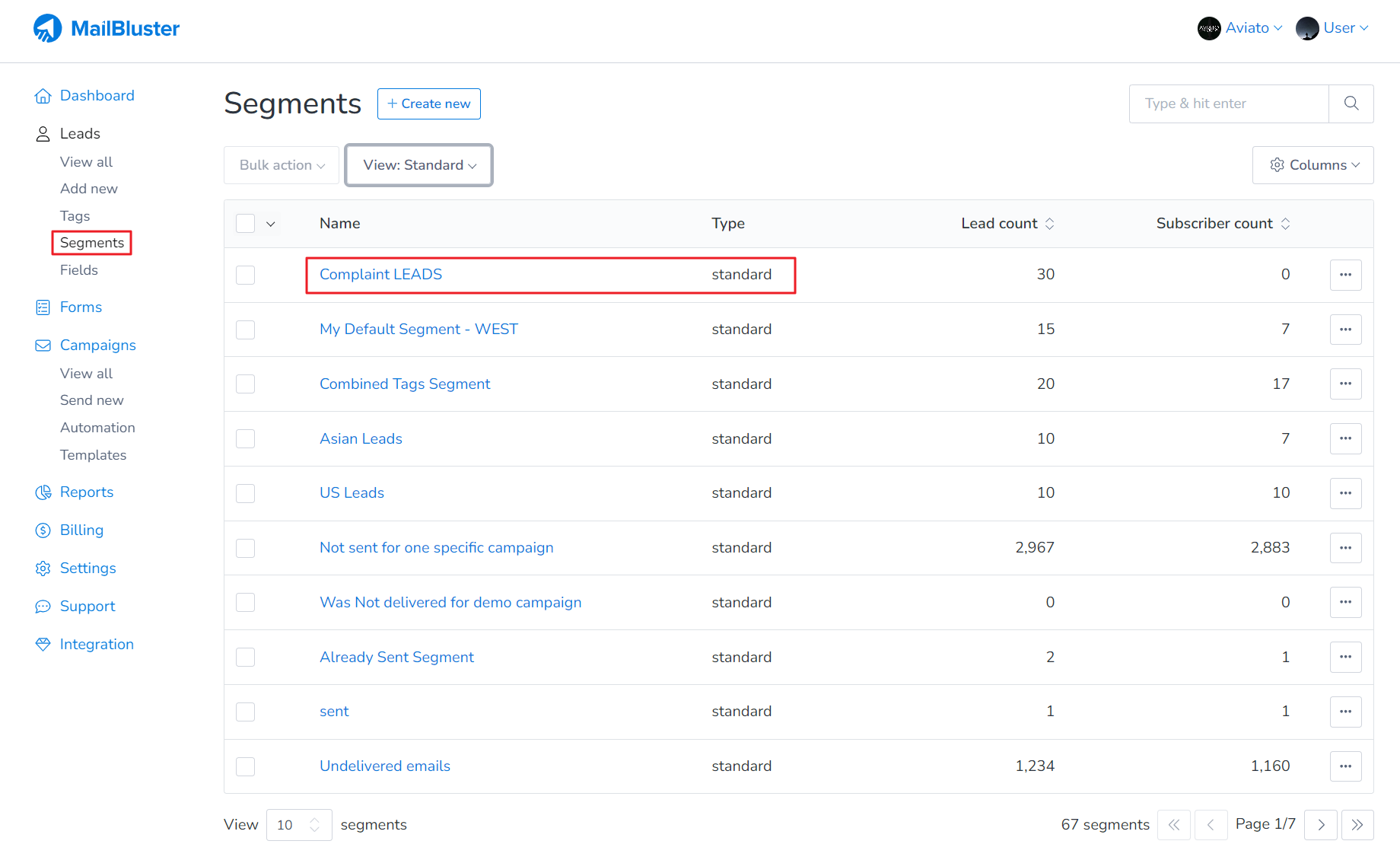Viewport: 1400px width, 860px height.
Task: Open Billing via the dollar icon
Action: (43, 530)
